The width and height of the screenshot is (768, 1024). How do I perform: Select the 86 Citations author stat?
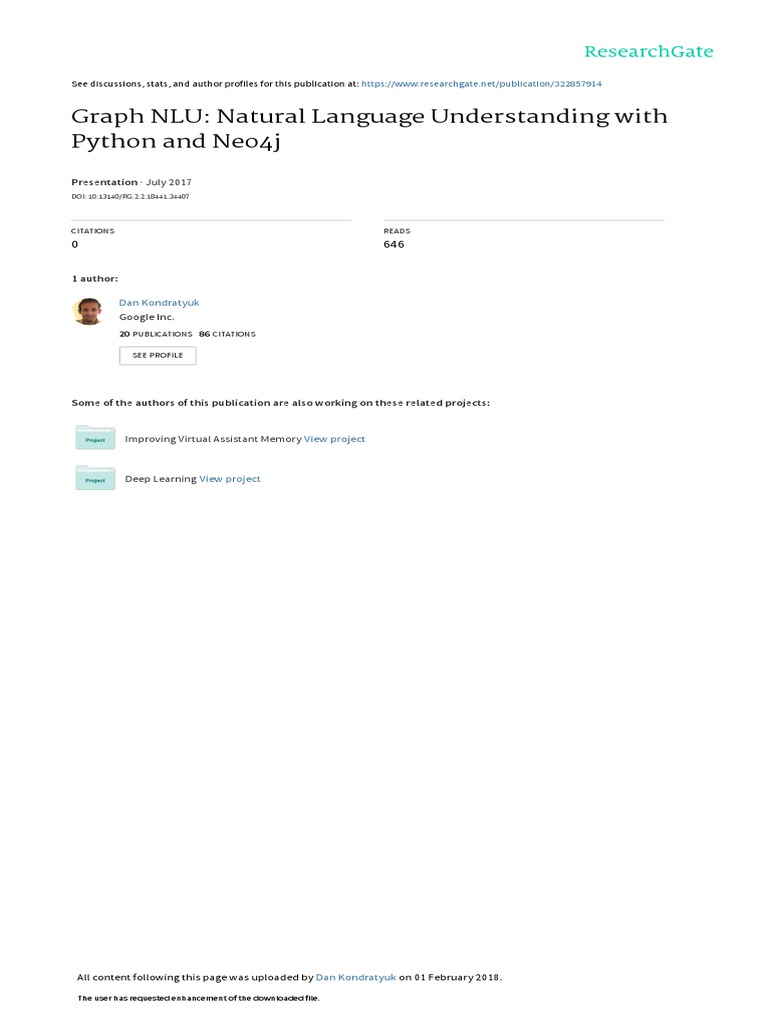point(227,334)
